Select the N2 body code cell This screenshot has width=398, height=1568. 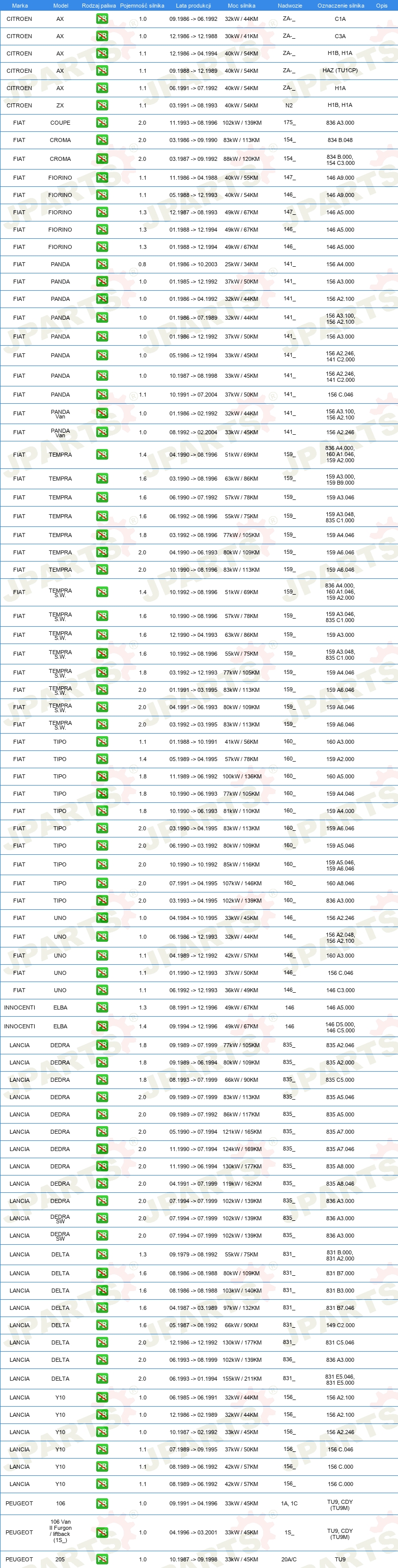click(x=289, y=105)
